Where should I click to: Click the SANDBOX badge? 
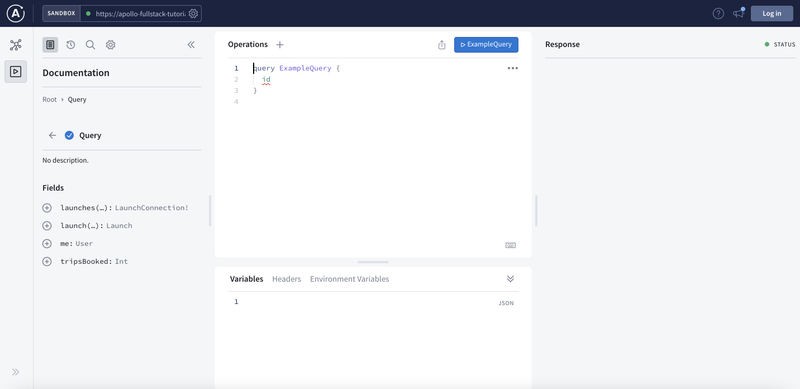61,14
